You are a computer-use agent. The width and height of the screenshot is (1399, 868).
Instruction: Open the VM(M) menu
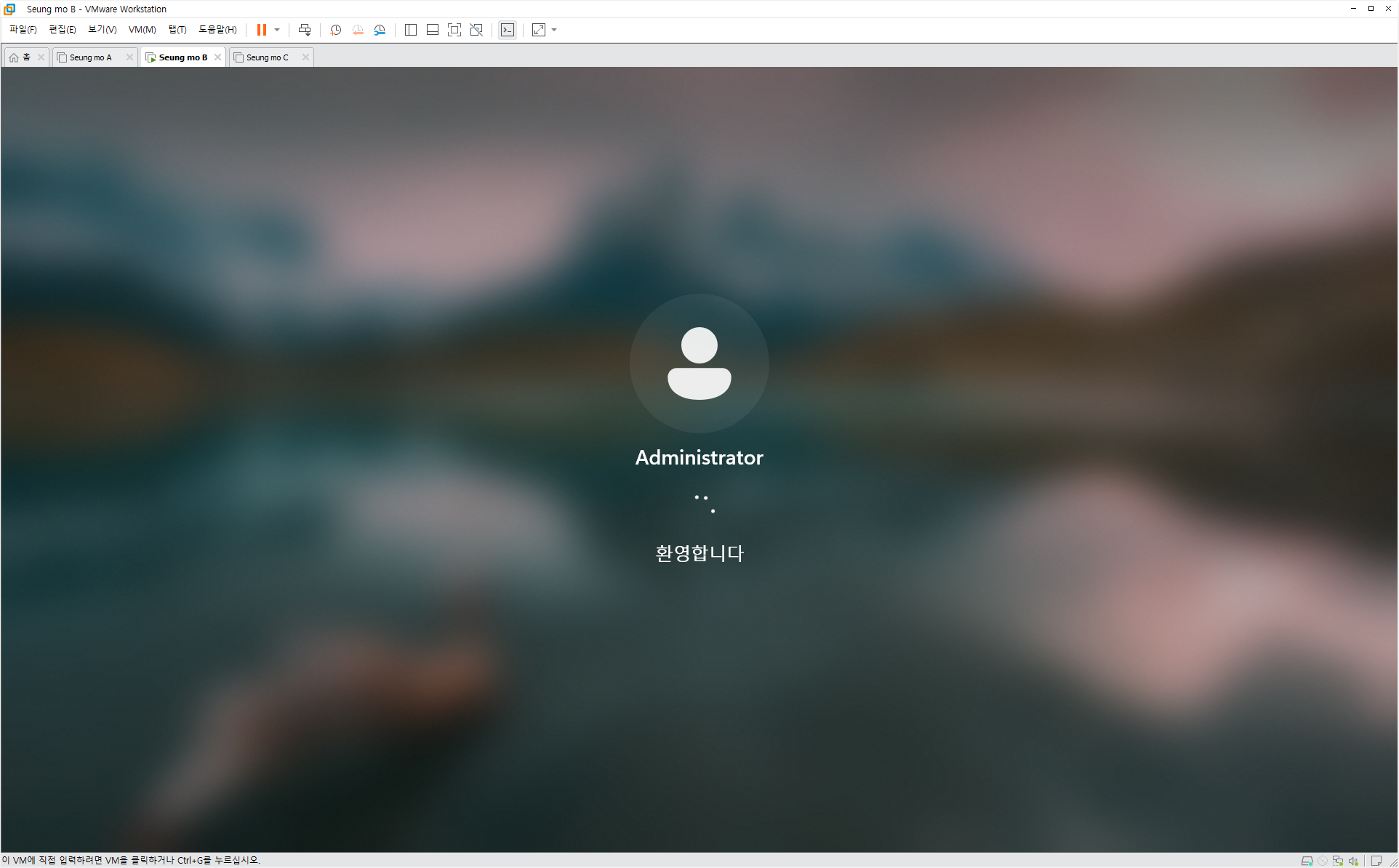click(x=142, y=30)
